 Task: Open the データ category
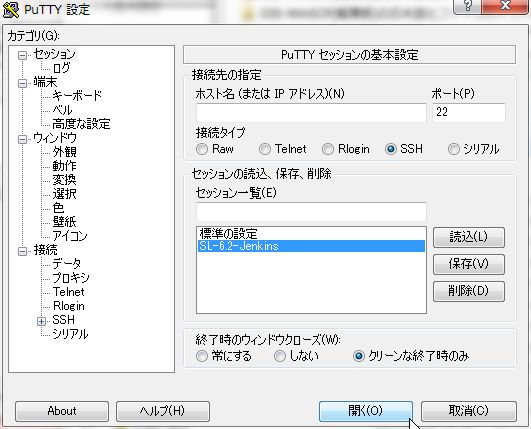(x=67, y=264)
